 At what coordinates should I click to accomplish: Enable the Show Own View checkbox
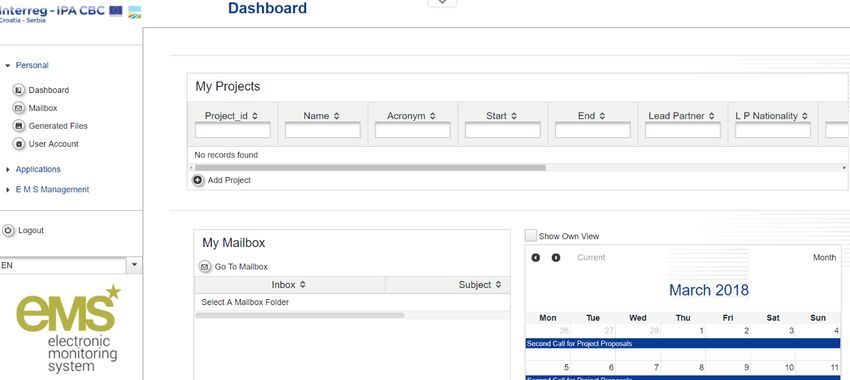(x=531, y=236)
